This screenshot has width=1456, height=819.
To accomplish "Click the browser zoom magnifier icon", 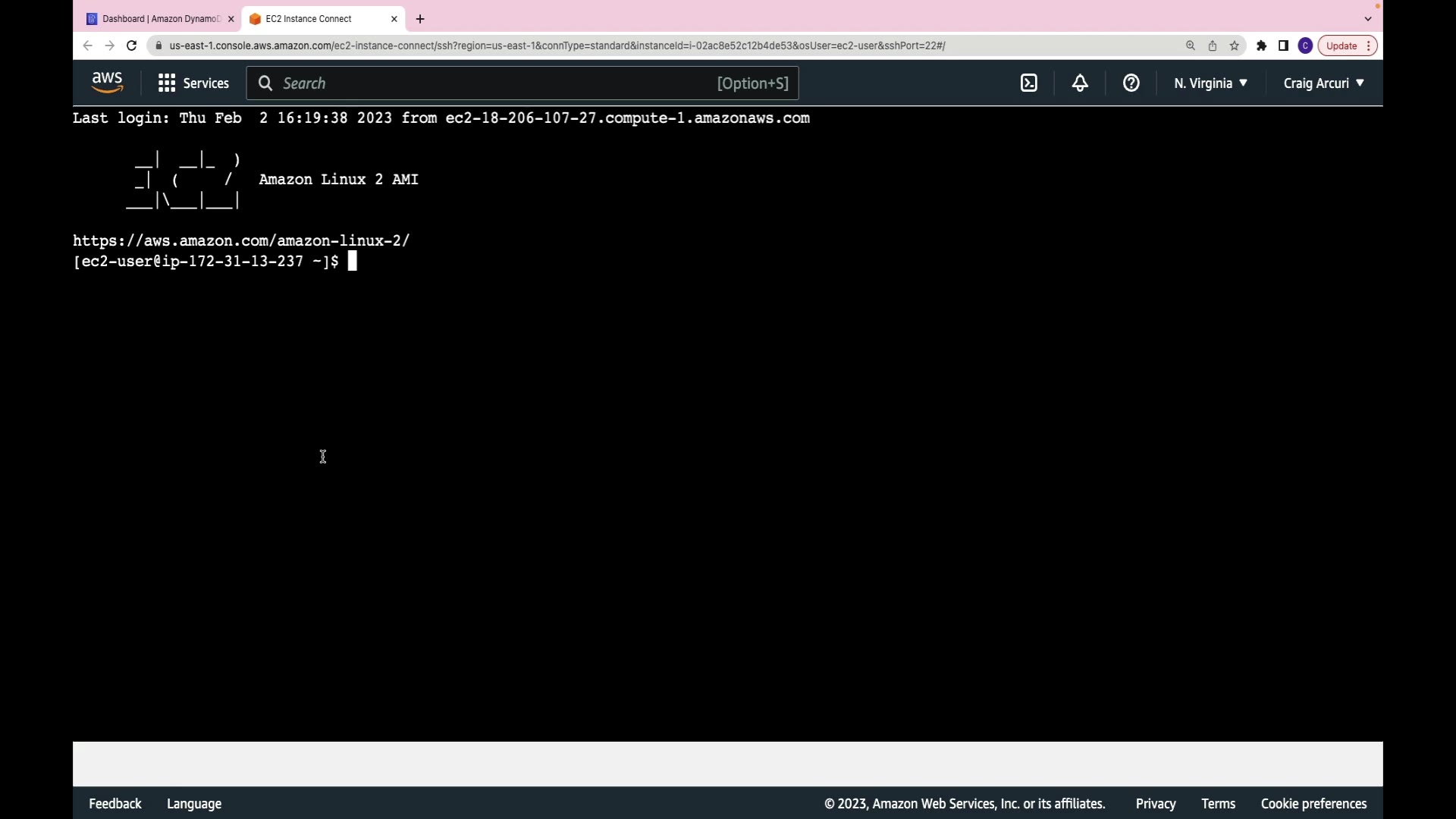I will click(1191, 45).
